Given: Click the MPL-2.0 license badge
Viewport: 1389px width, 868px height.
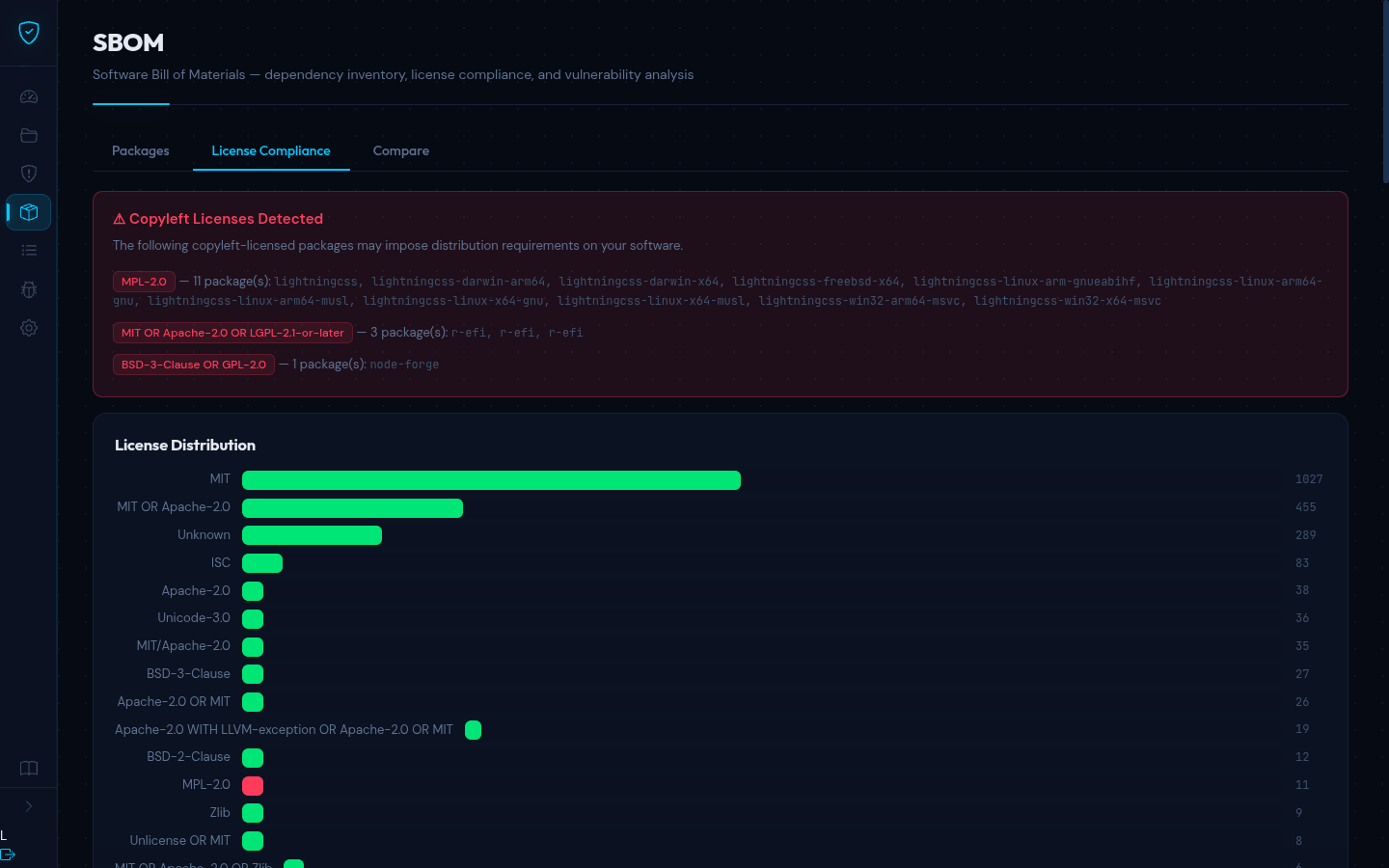Looking at the screenshot, I should point(143,281).
